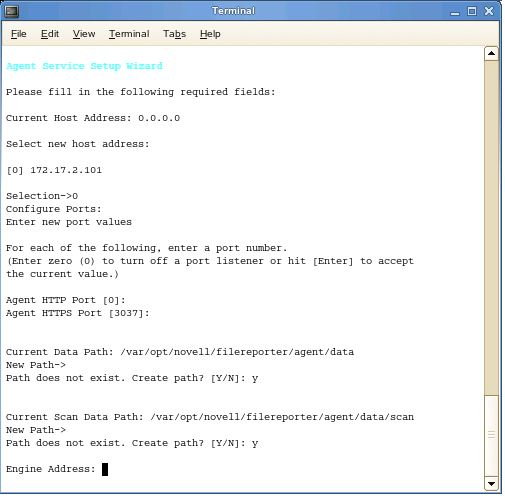Click 'Select new host address:' text
This screenshot has width=505, height=496.
click(78, 144)
